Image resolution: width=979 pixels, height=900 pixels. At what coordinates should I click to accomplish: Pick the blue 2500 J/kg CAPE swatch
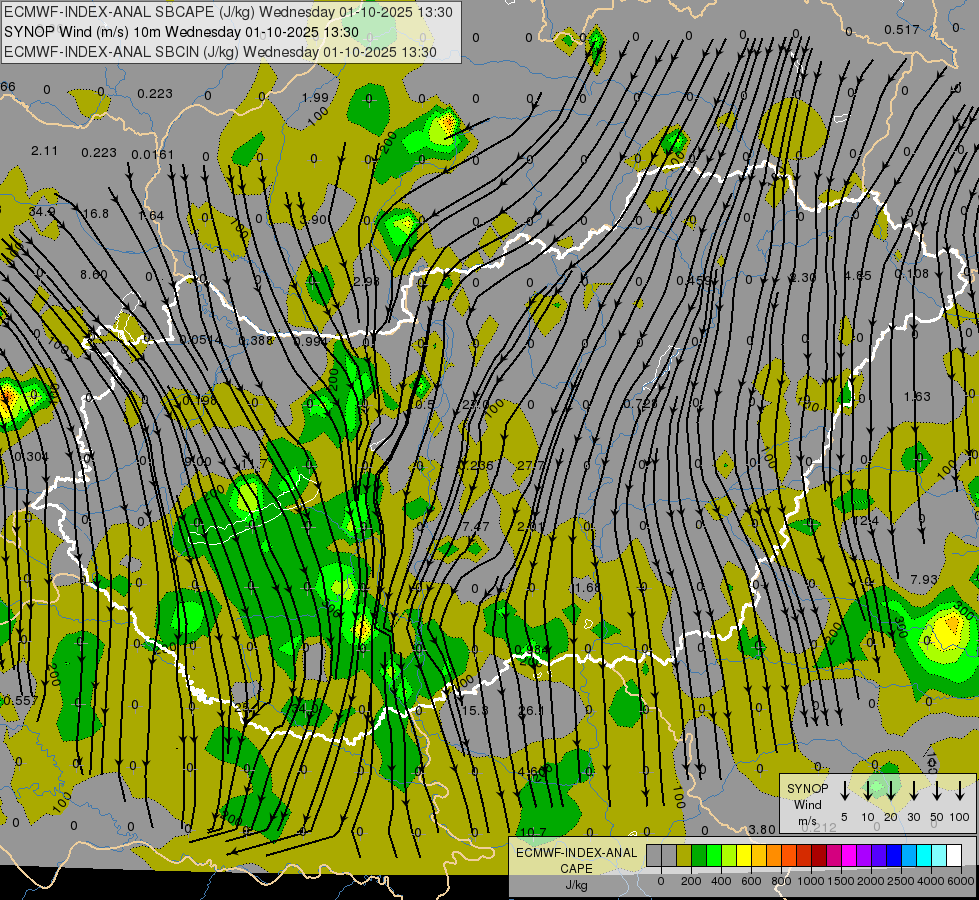[894, 856]
